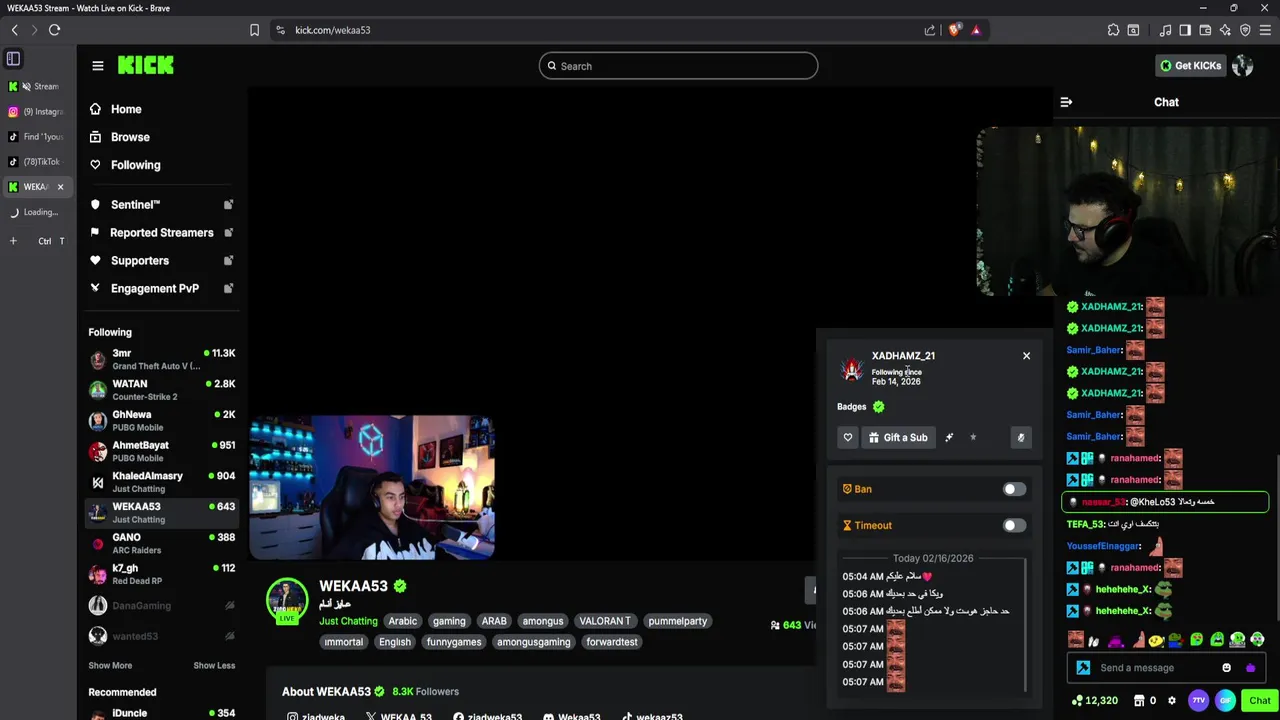Open Brave wallet icon
1280x720 pixels.
1205,30
